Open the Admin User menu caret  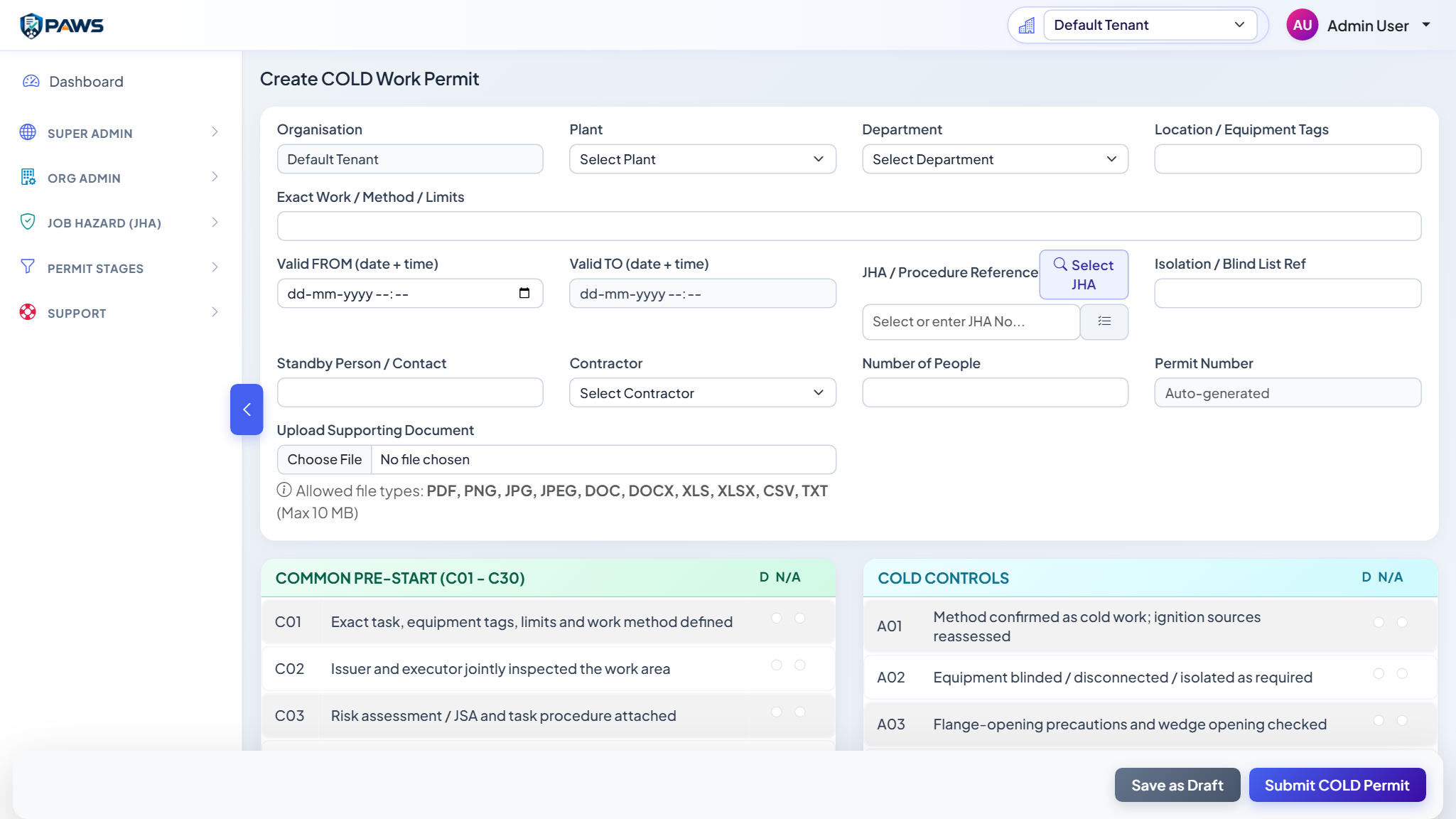point(1425,25)
